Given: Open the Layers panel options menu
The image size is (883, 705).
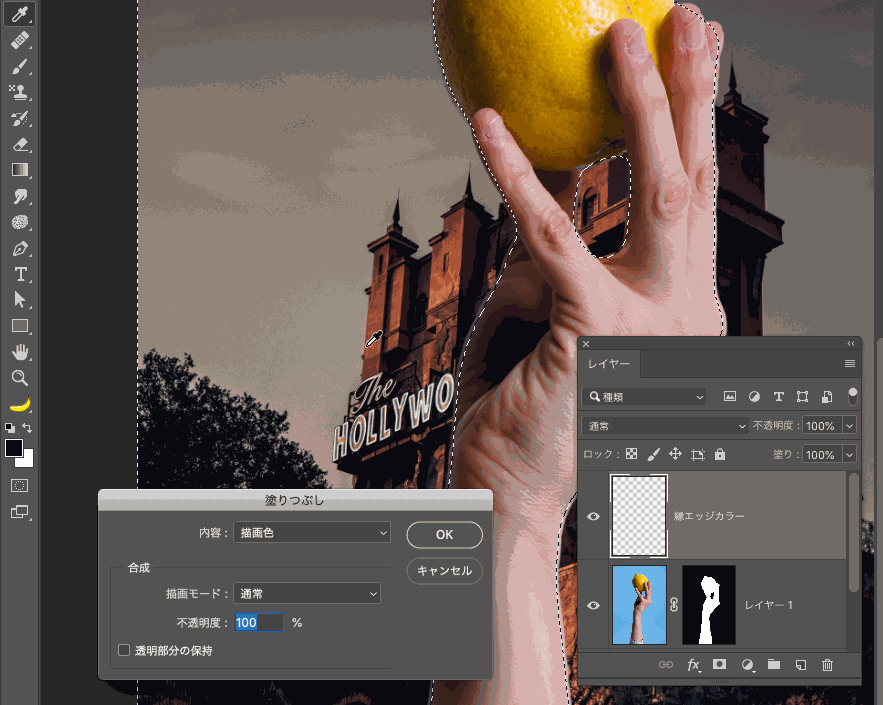Looking at the screenshot, I should click(x=850, y=364).
